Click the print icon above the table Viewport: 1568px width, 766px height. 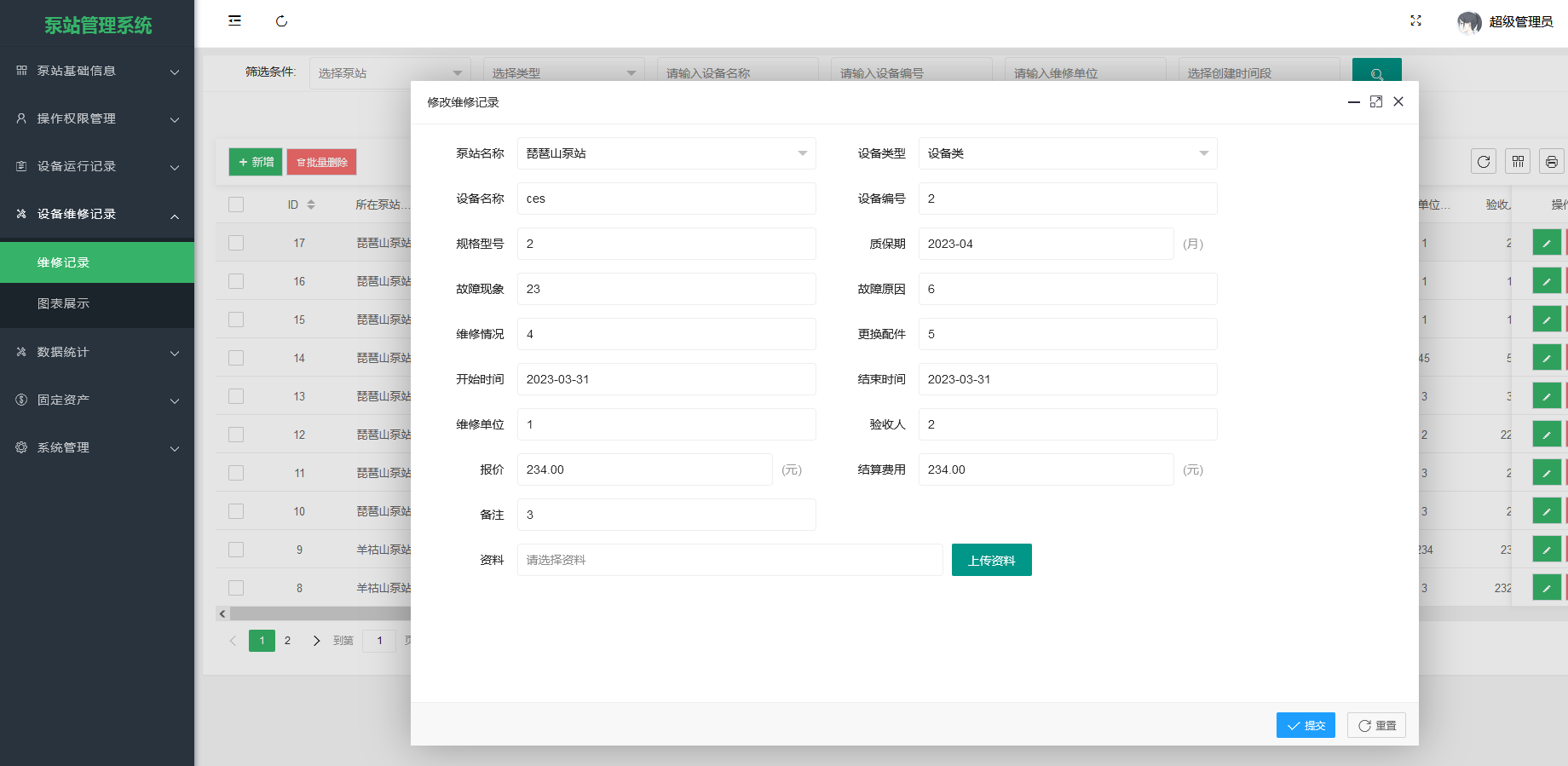point(1552,162)
